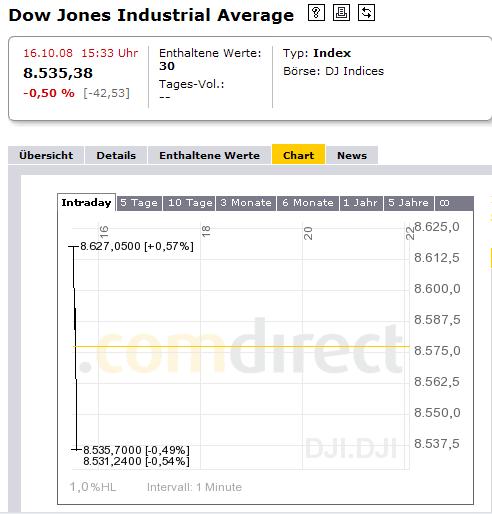The image size is (492, 514).
Task: Click the print page icon
Action: [341, 13]
